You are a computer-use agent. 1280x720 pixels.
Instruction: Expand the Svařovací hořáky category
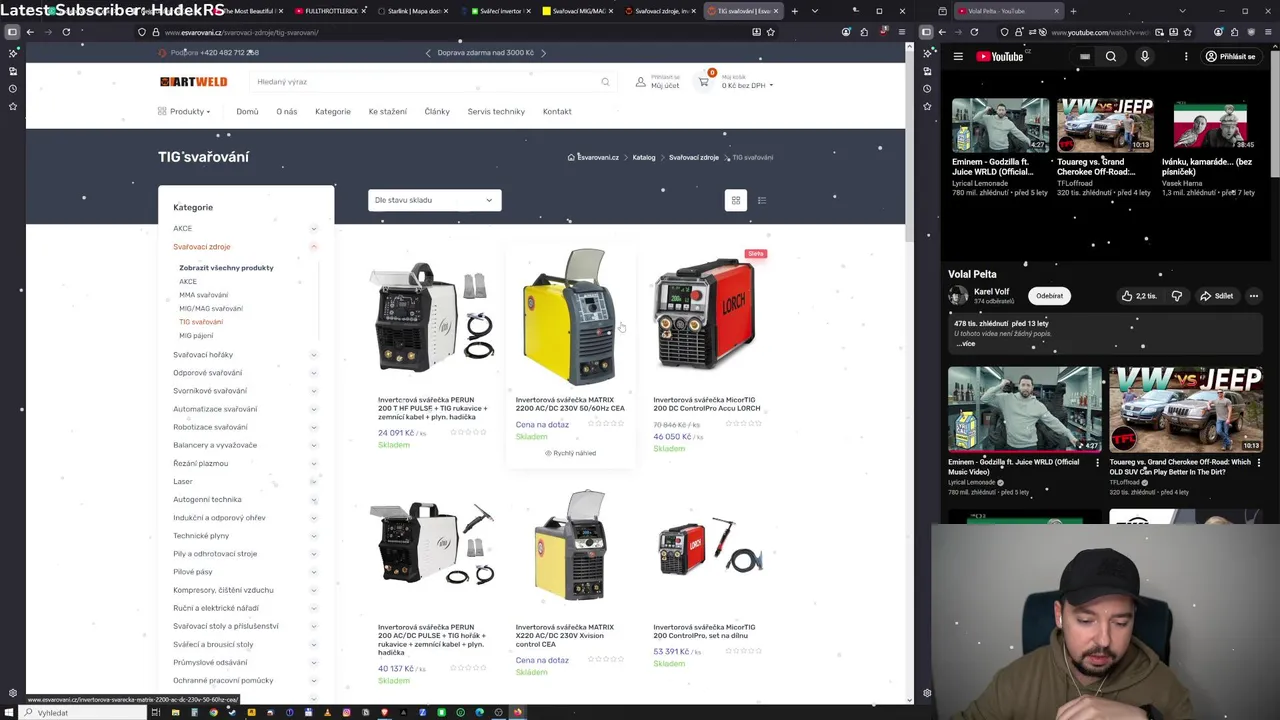click(x=313, y=355)
